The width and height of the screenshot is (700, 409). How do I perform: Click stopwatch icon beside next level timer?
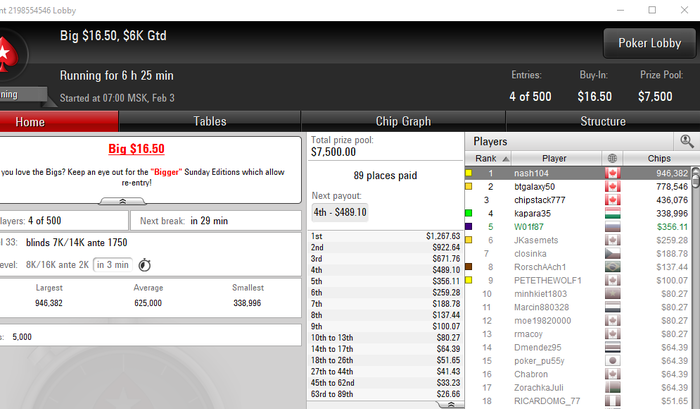pyautogui.click(x=145, y=265)
